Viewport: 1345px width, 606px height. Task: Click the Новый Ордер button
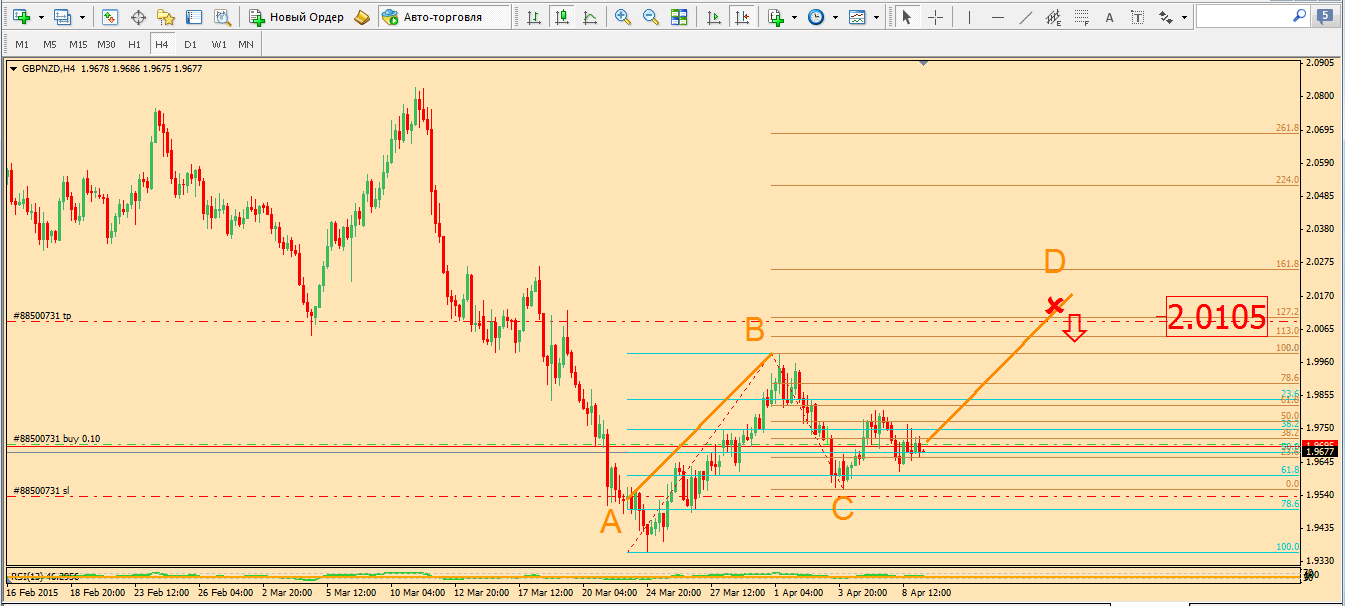pyautogui.click(x=297, y=17)
